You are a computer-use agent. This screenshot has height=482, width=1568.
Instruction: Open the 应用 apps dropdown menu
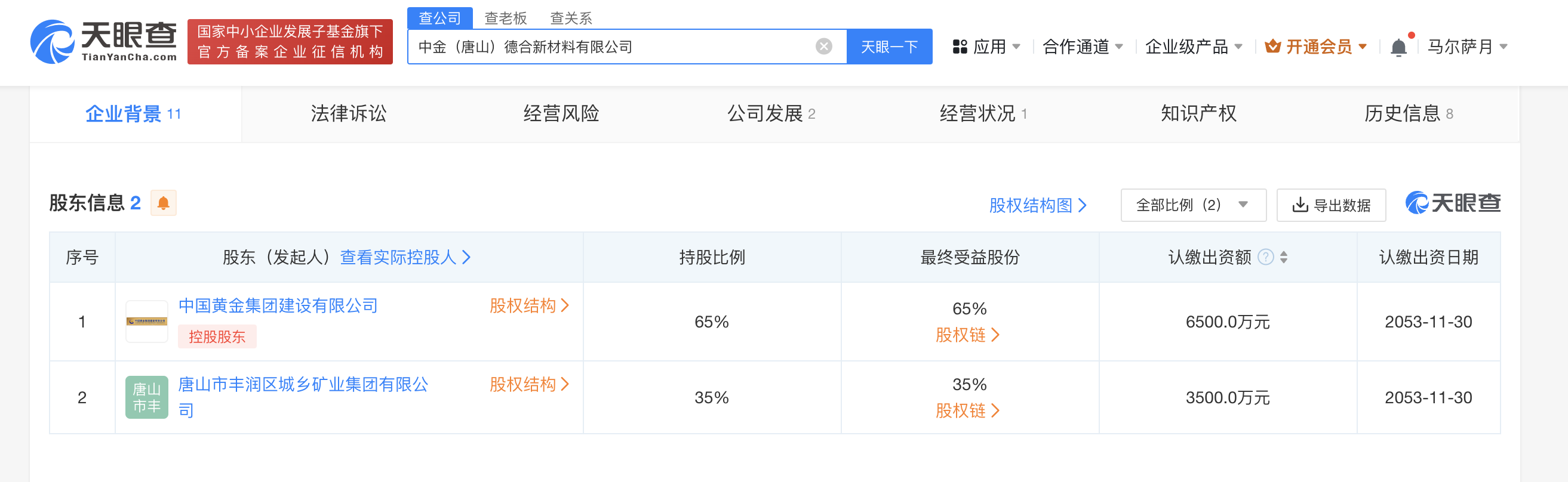click(986, 47)
